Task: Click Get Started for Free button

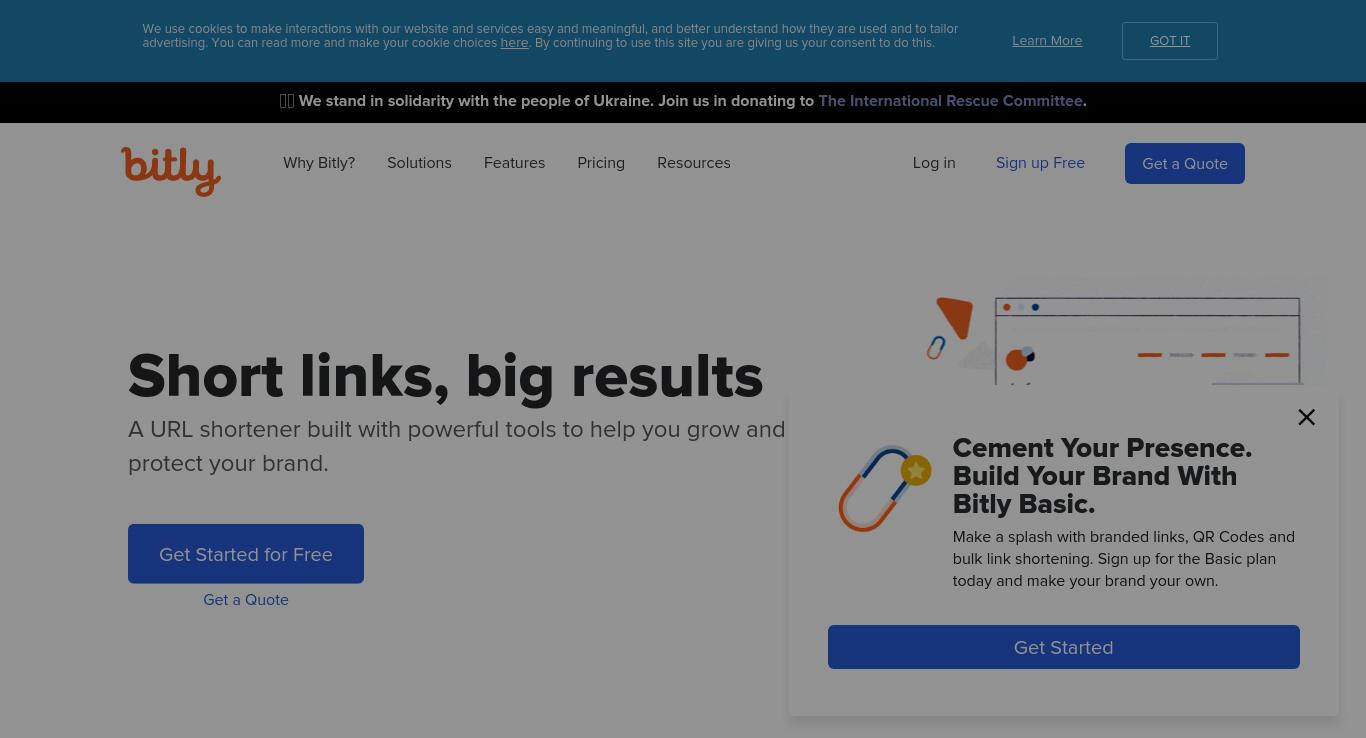Action: click(x=246, y=554)
